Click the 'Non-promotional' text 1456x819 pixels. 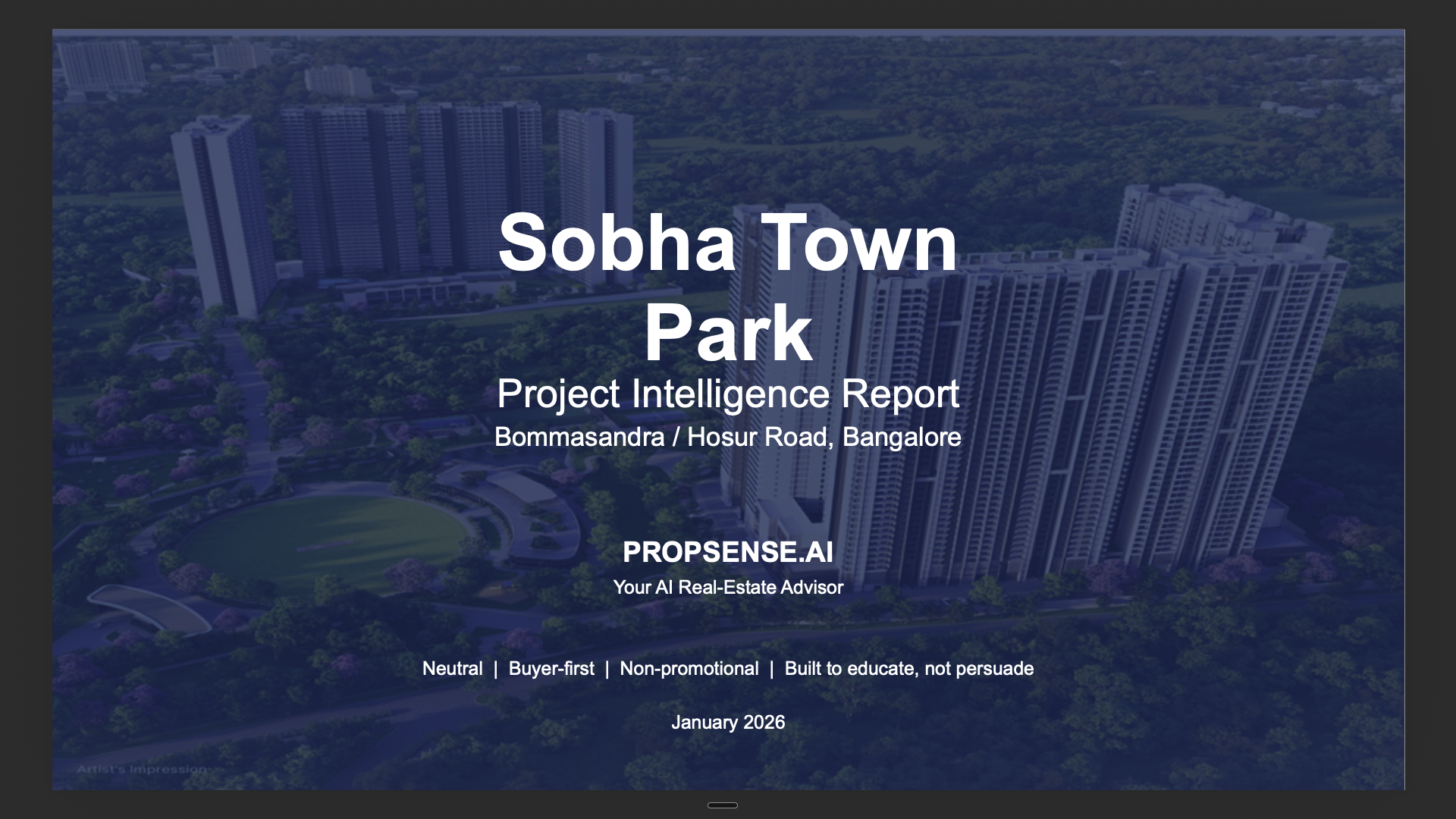(689, 669)
